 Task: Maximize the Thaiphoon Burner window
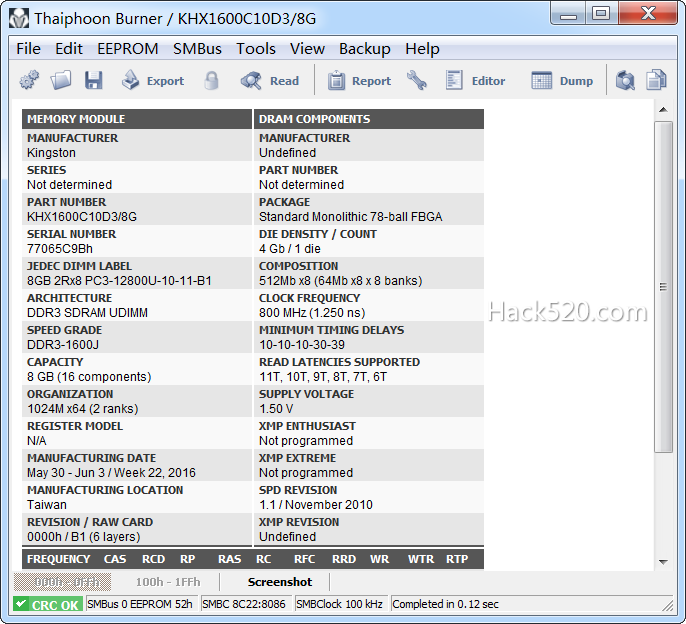602,15
